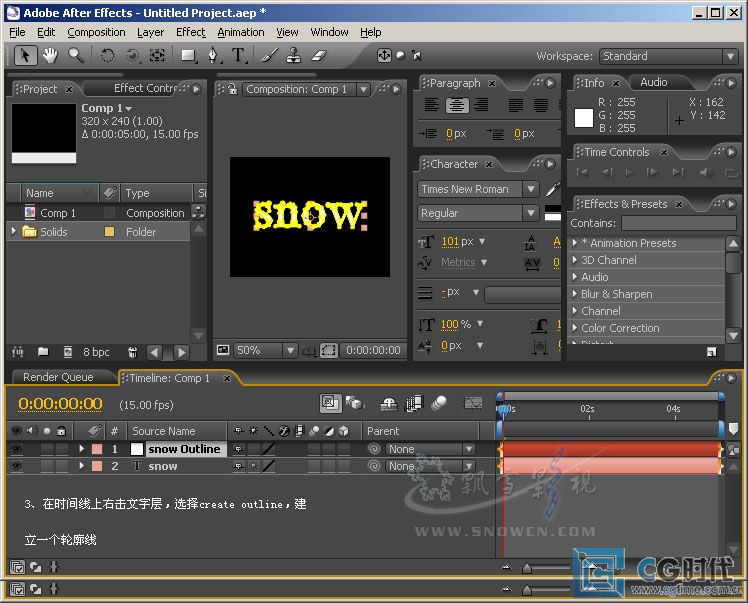Select the Hand tool
The width and height of the screenshot is (748, 603).
click(x=50, y=56)
